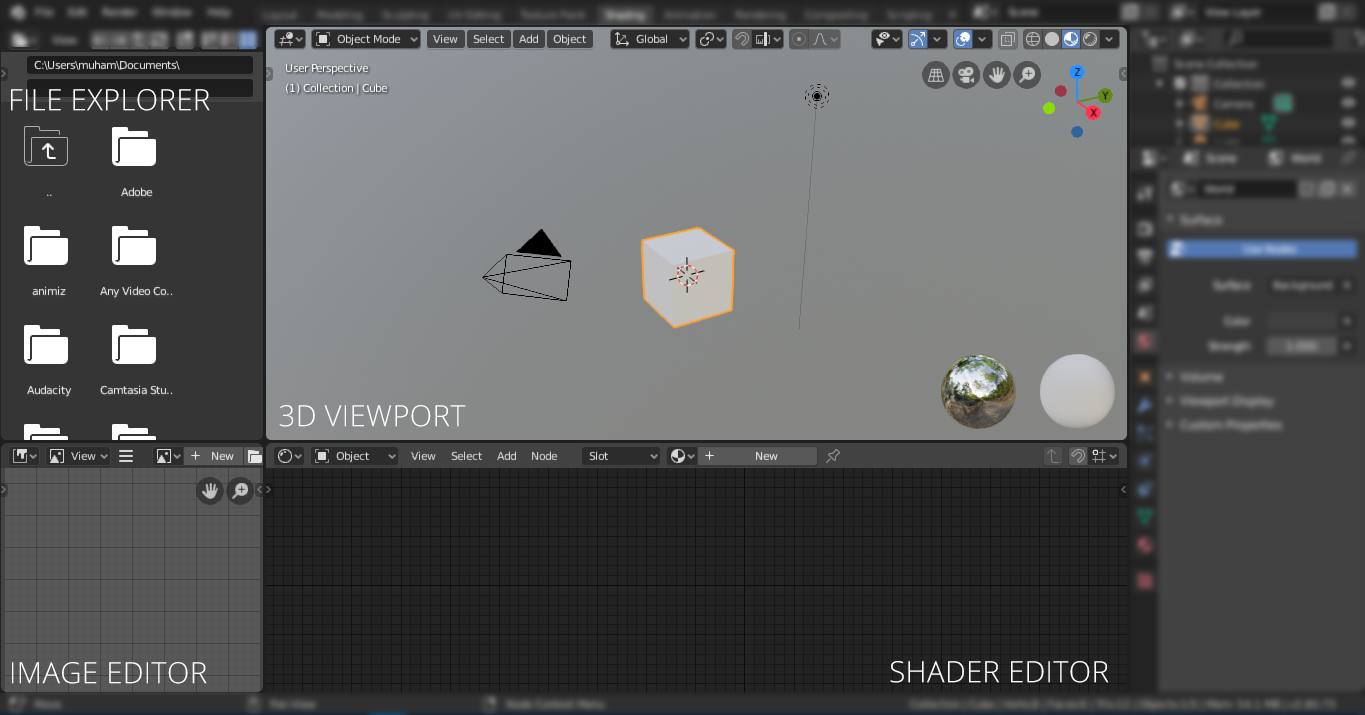Select the camera object in the viewport
The width and height of the screenshot is (1365, 715).
point(527,267)
